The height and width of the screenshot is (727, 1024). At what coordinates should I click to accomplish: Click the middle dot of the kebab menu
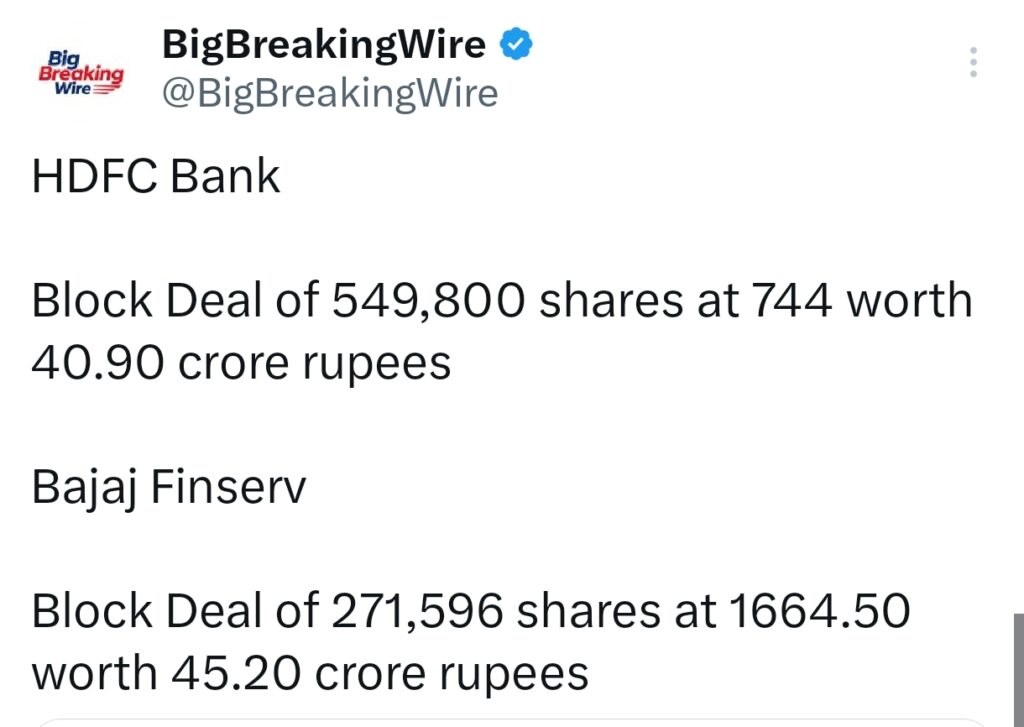(x=972, y=62)
